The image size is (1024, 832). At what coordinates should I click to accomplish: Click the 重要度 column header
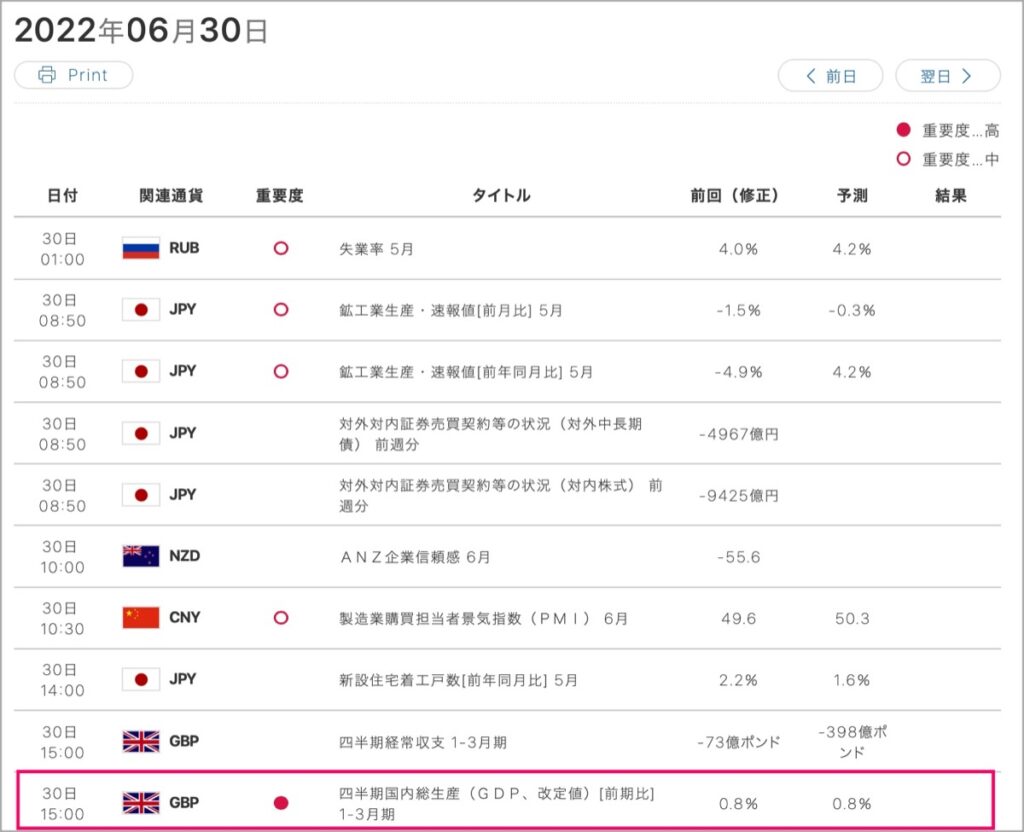coord(280,195)
